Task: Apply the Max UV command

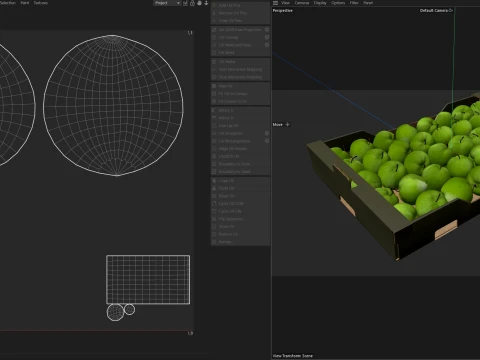Action: 240,86
